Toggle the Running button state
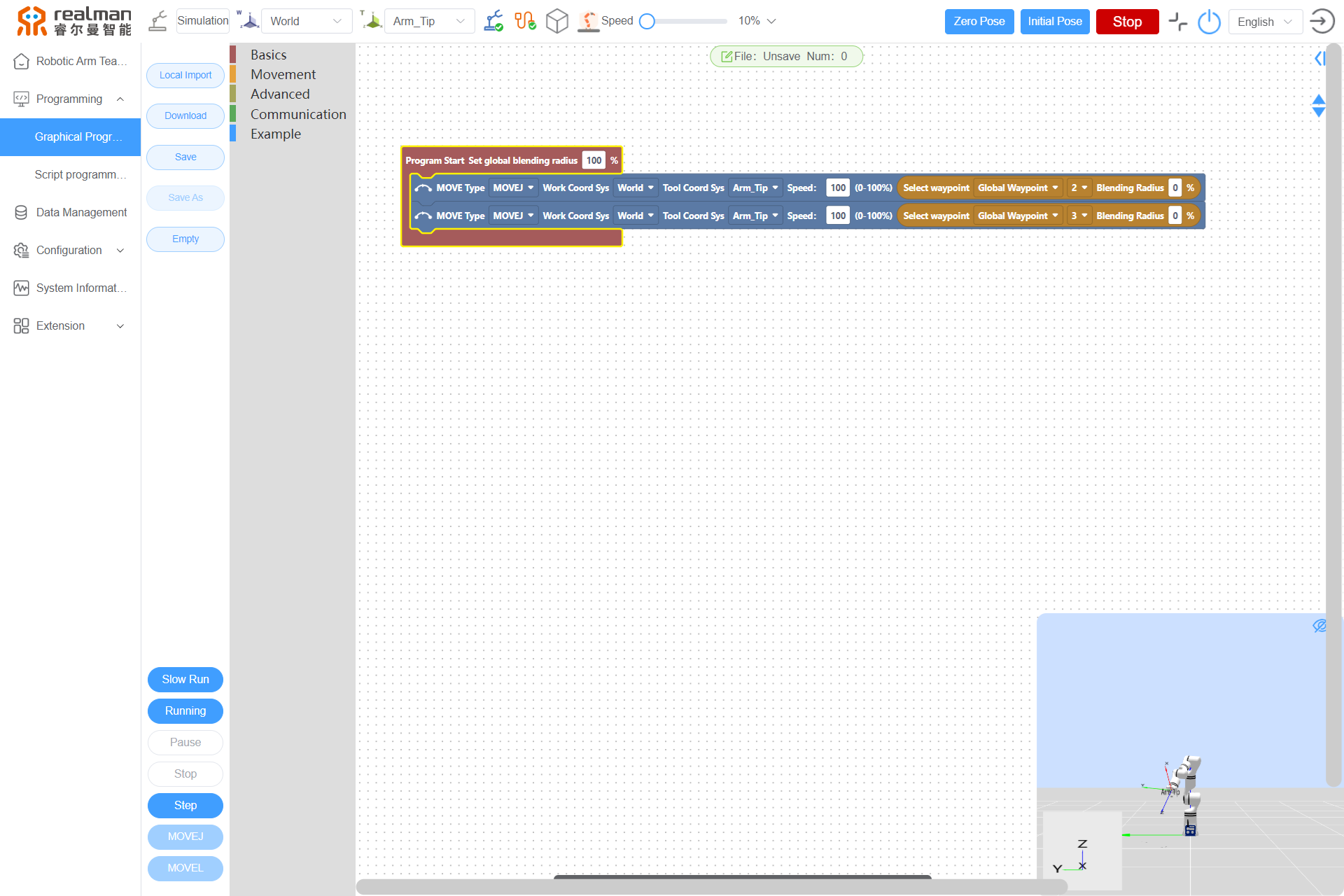This screenshot has height=896, width=1344. click(185, 711)
